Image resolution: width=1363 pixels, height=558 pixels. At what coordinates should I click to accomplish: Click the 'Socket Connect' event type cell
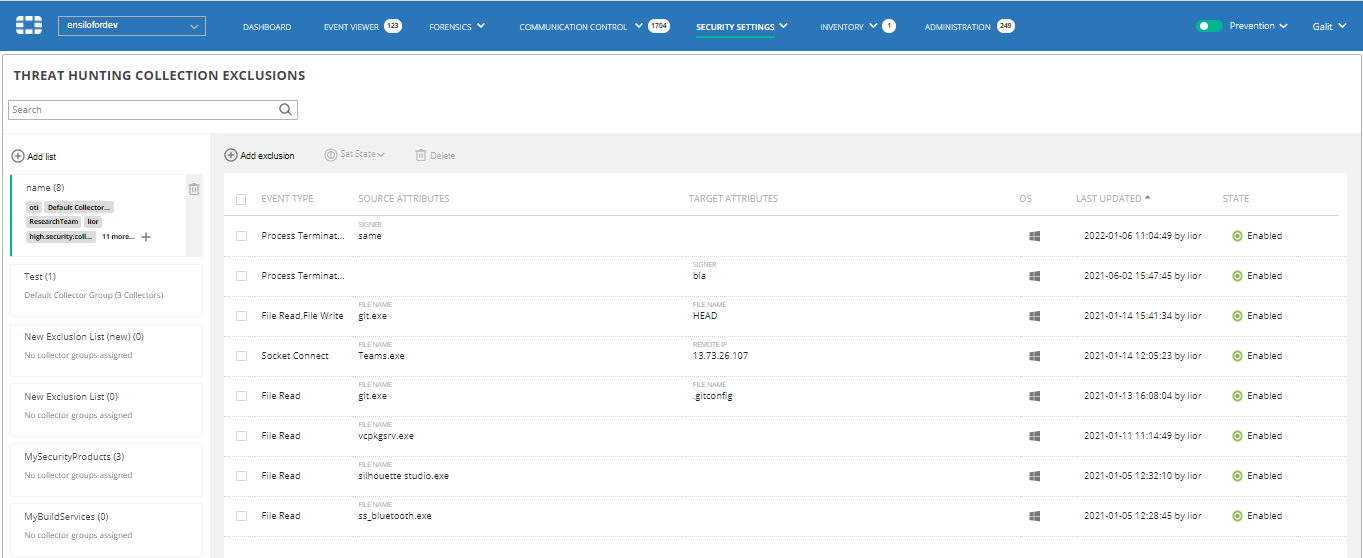point(295,356)
